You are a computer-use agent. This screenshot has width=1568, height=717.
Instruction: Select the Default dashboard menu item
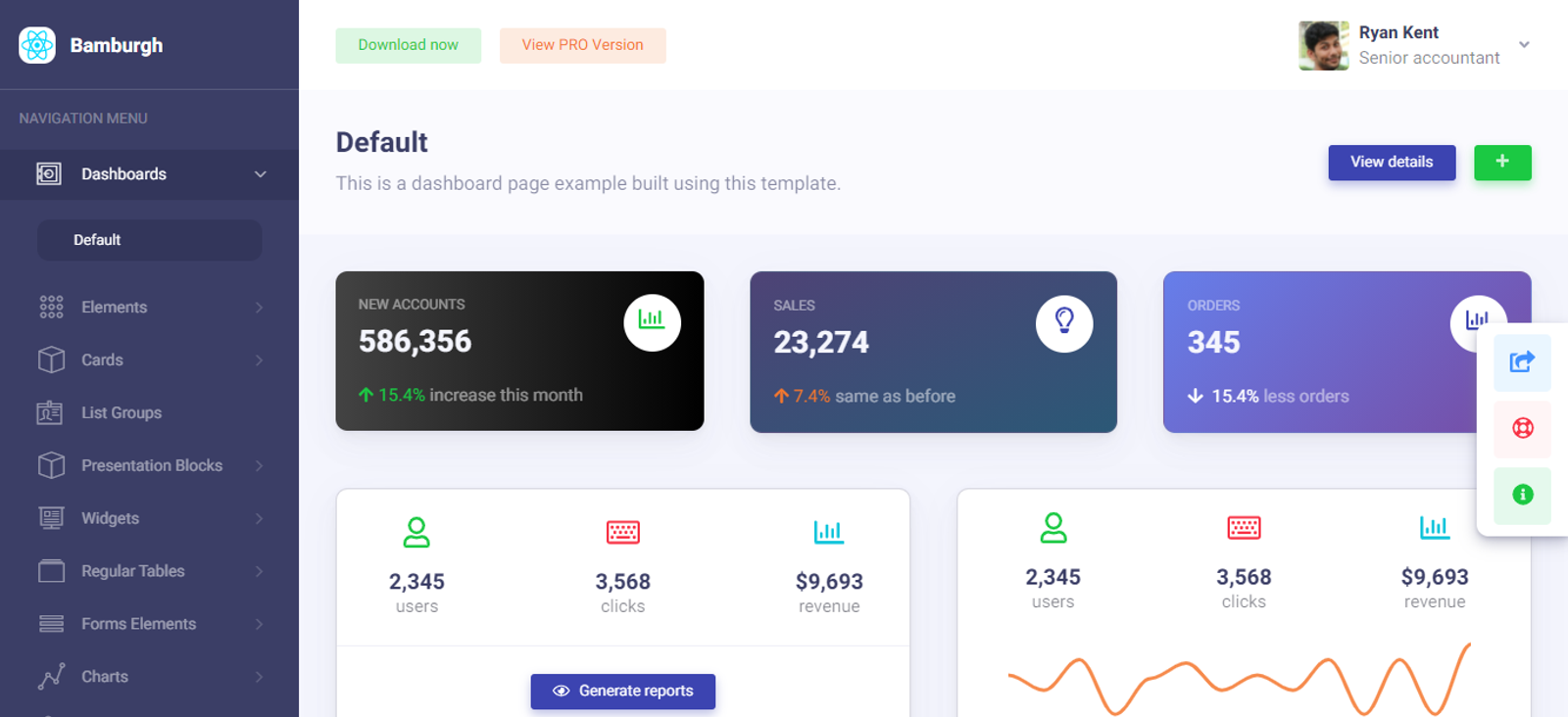(x=150, y=240)
